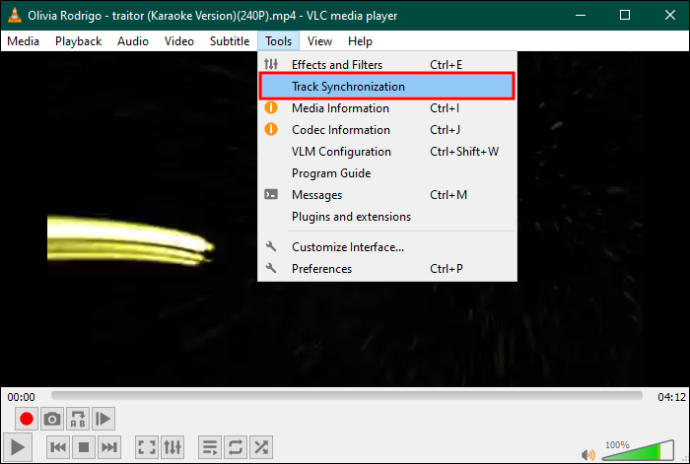Open the Audio menu
This screenshot has width=690, height=464.
(x=133, y=41)
